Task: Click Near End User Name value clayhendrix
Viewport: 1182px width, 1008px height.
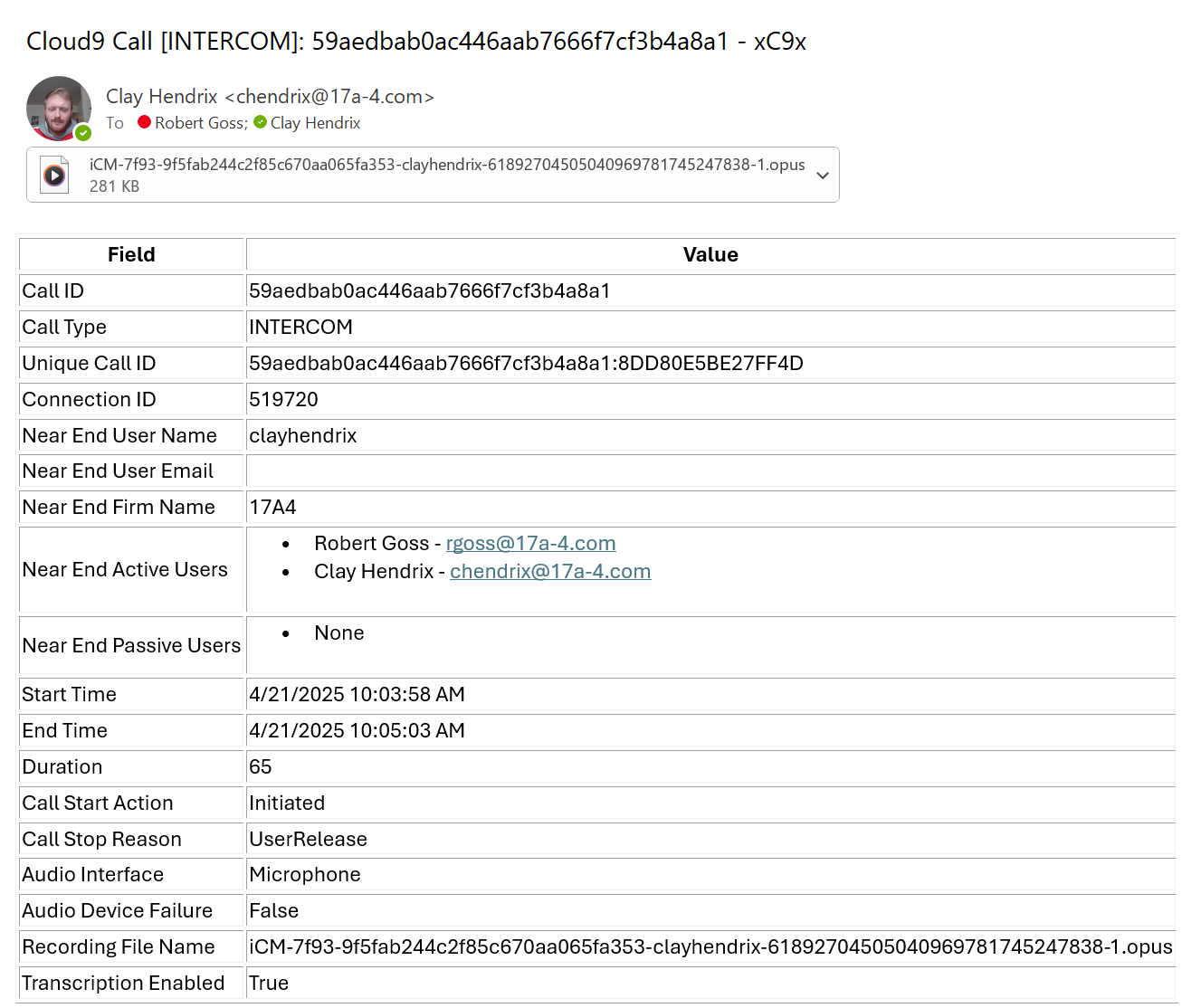Action: click(x=303, y=435)
